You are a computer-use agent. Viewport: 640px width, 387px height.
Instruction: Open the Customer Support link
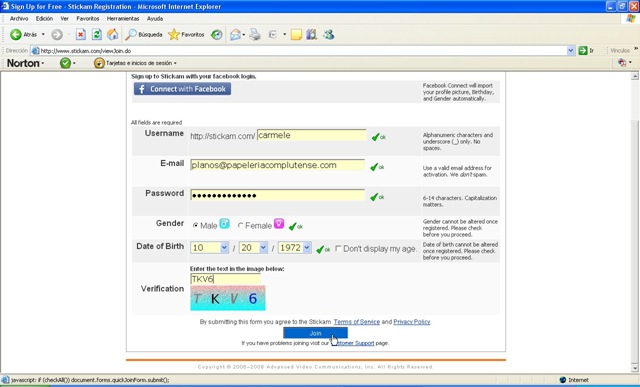(352, 343)
